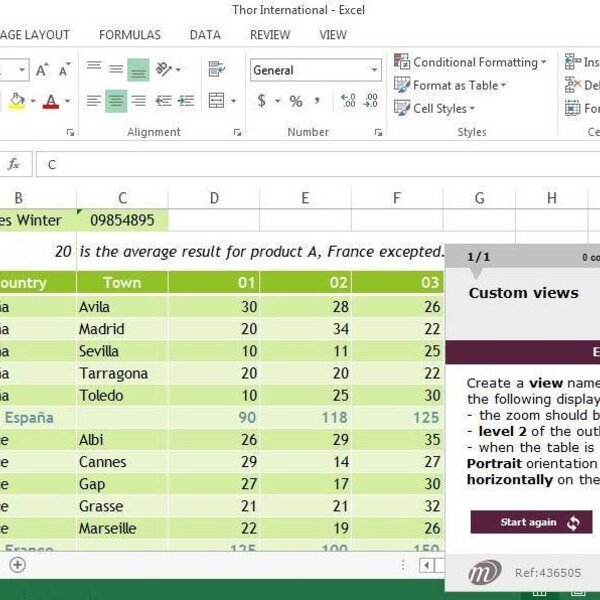Image resolution: width=600 pixels, height=600 pixels.
Task: Apply the Percent Style format
Action: tap(296, 101)
